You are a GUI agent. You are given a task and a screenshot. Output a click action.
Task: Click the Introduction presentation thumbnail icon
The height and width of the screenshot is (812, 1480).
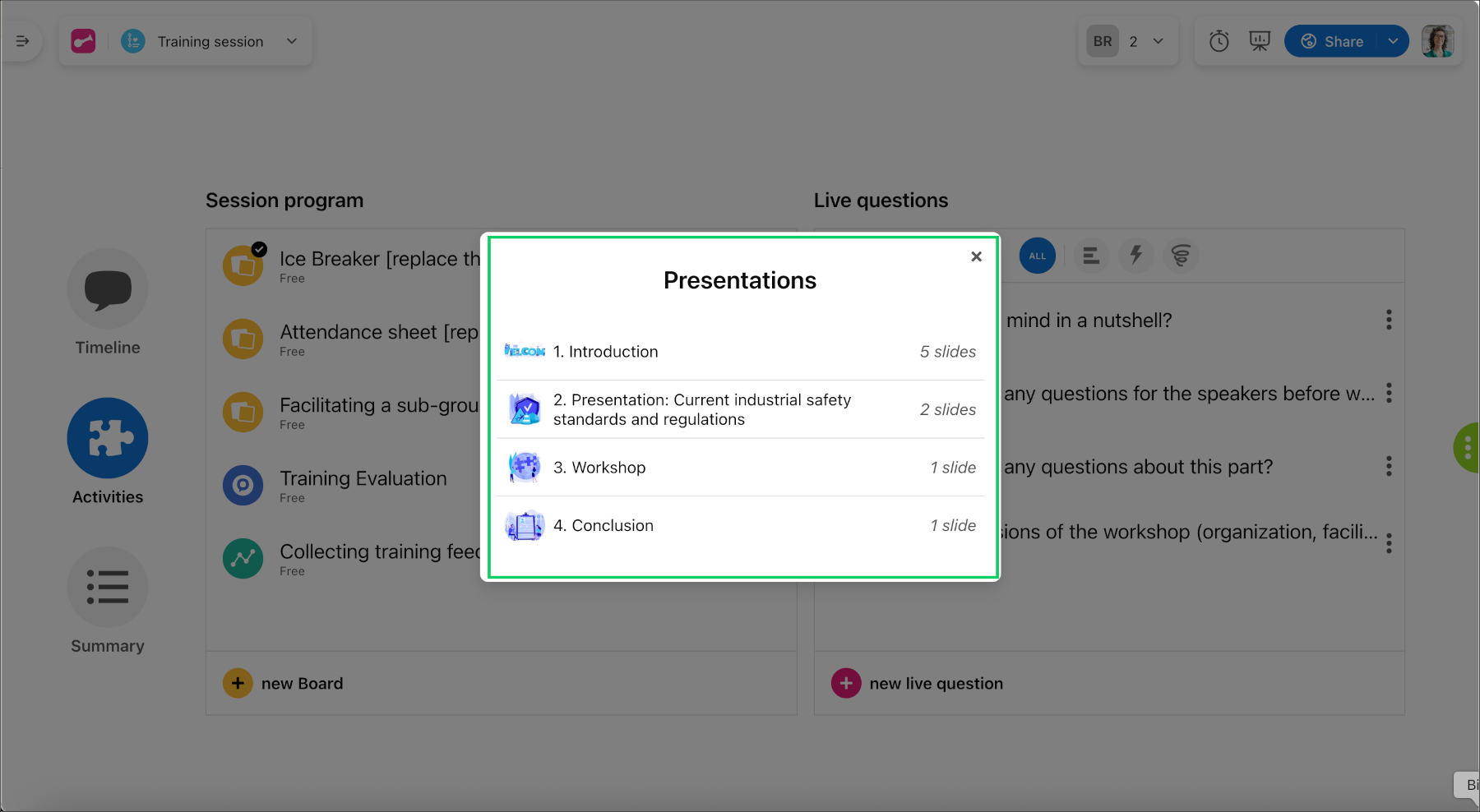pyautogui.click(x=525, y=351)
